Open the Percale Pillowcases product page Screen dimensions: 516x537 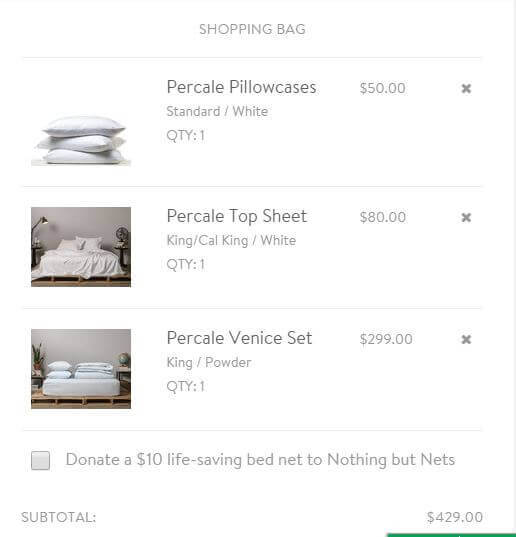pos(241,87)
